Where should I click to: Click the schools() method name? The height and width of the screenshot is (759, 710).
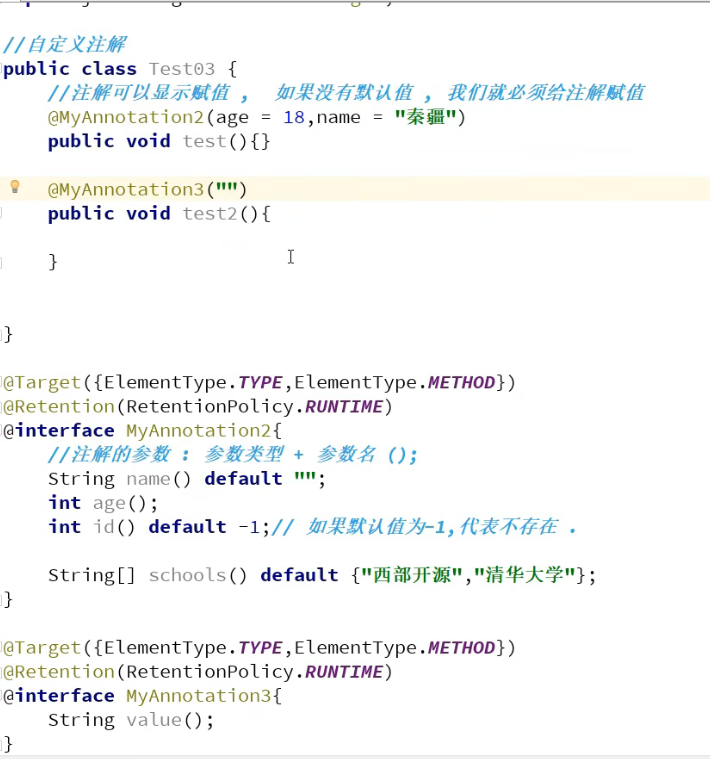[185, 575]
